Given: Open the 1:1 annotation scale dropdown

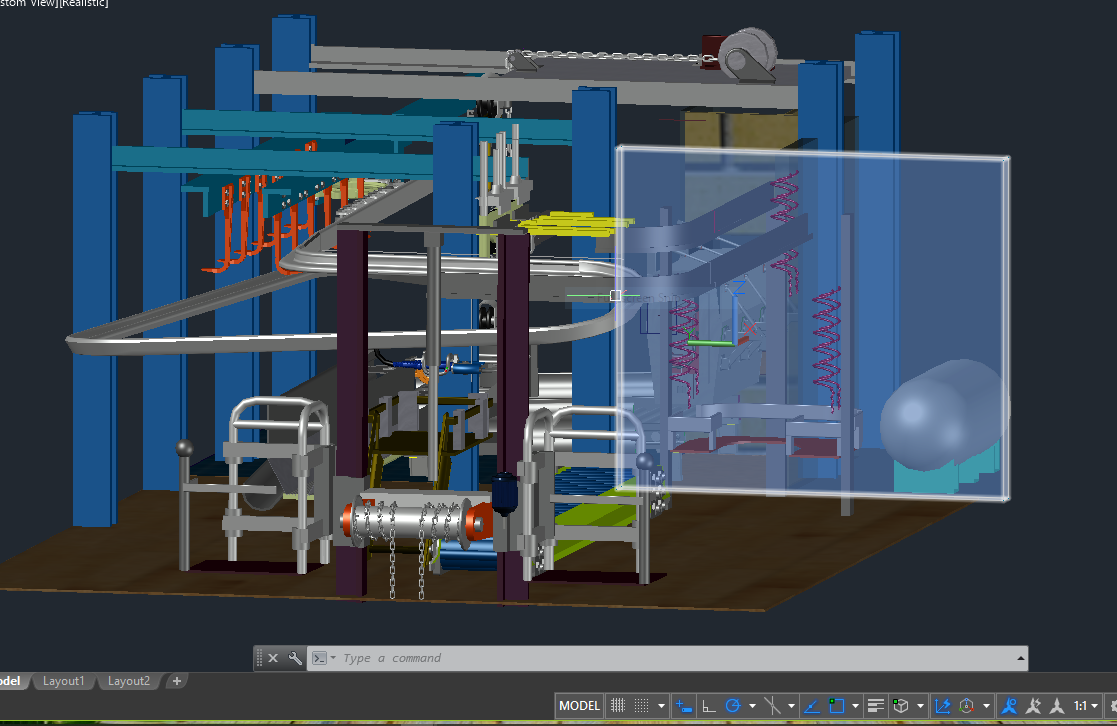Looking at the screenshot, I should click(x=1084, y=705).
